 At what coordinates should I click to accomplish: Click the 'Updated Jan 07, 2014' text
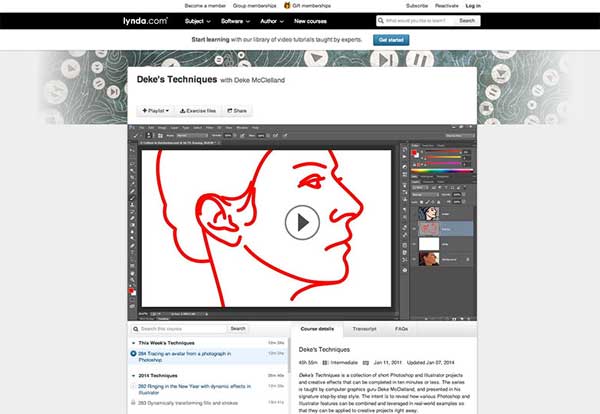(430, 362)
